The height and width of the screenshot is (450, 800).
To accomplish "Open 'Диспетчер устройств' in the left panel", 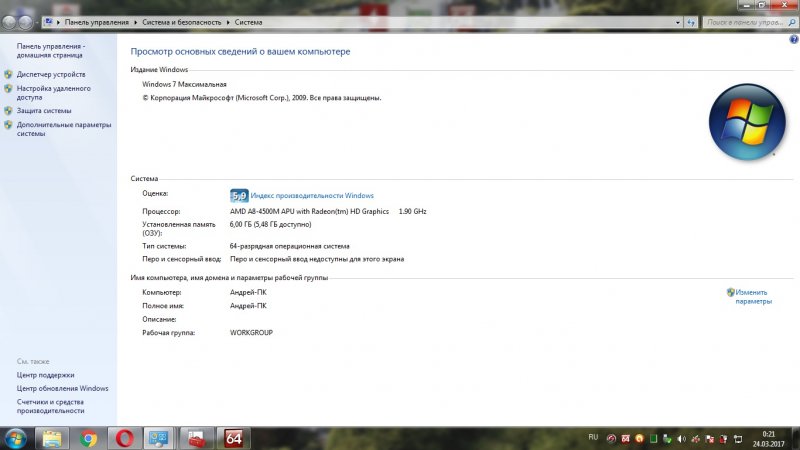I will coord(51,74).
